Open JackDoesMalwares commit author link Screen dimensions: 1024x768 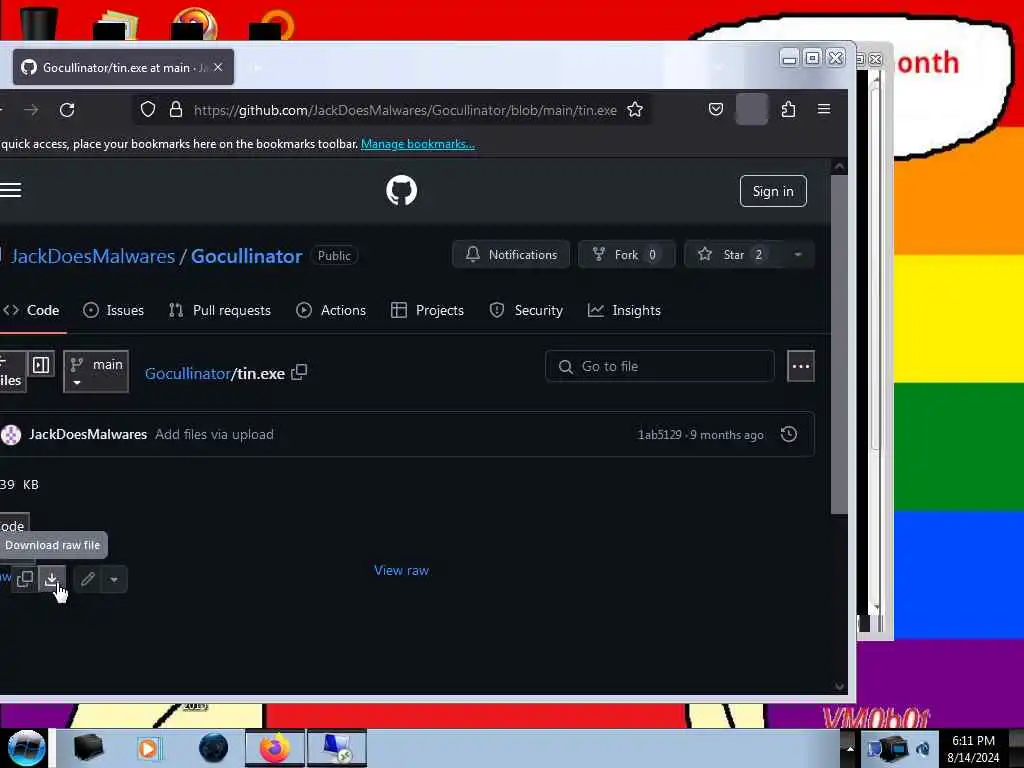[x=88, y=434]
